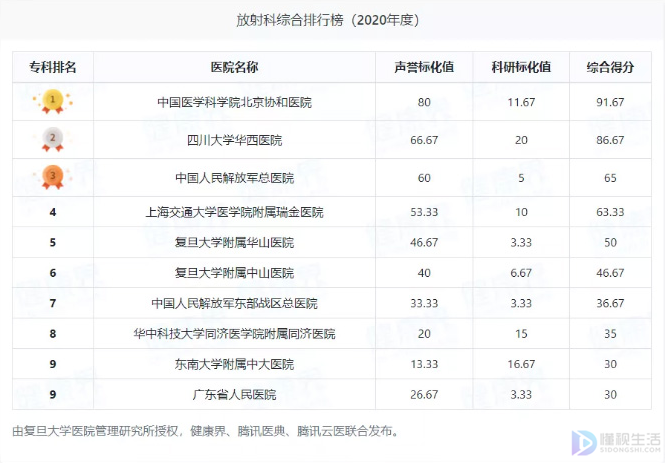Screen dimensions: 665x463
Task: Click rank number 8 cell
Action: pos(53,334)
